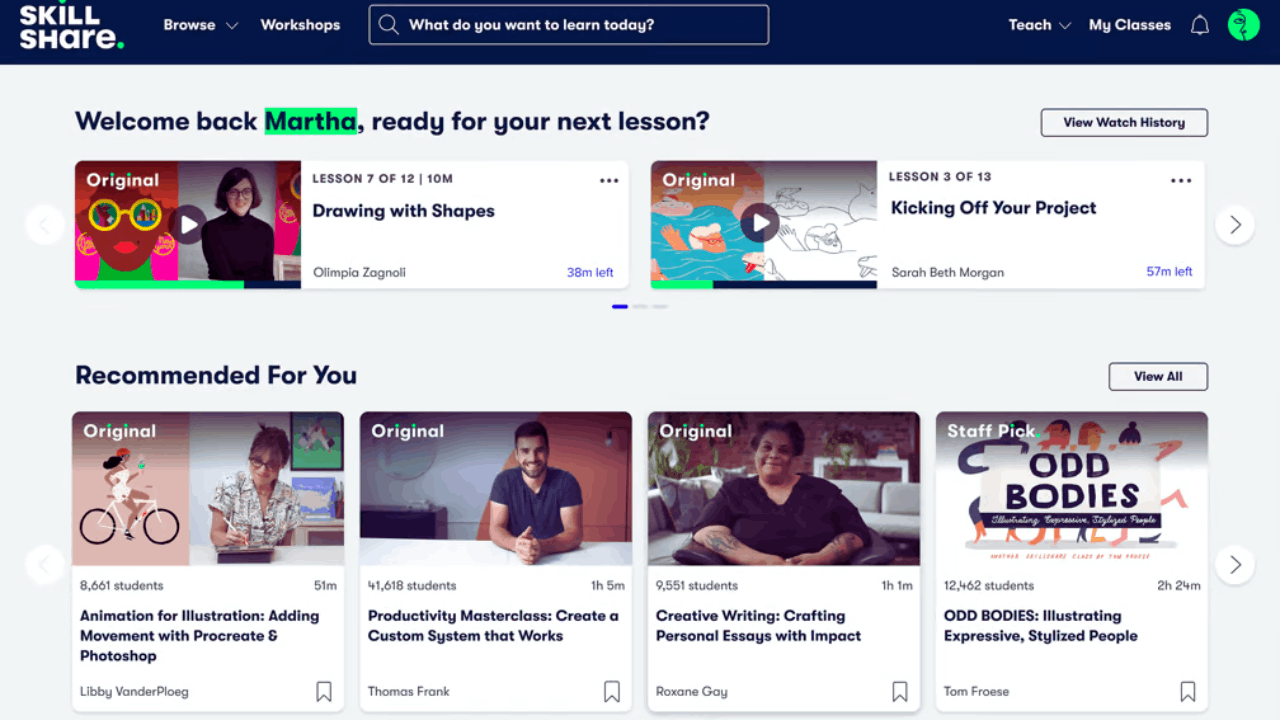This screenshot has height=720, width=1280.
Task: Open the Kicking Off Your Project title
Action: point(994,208)
